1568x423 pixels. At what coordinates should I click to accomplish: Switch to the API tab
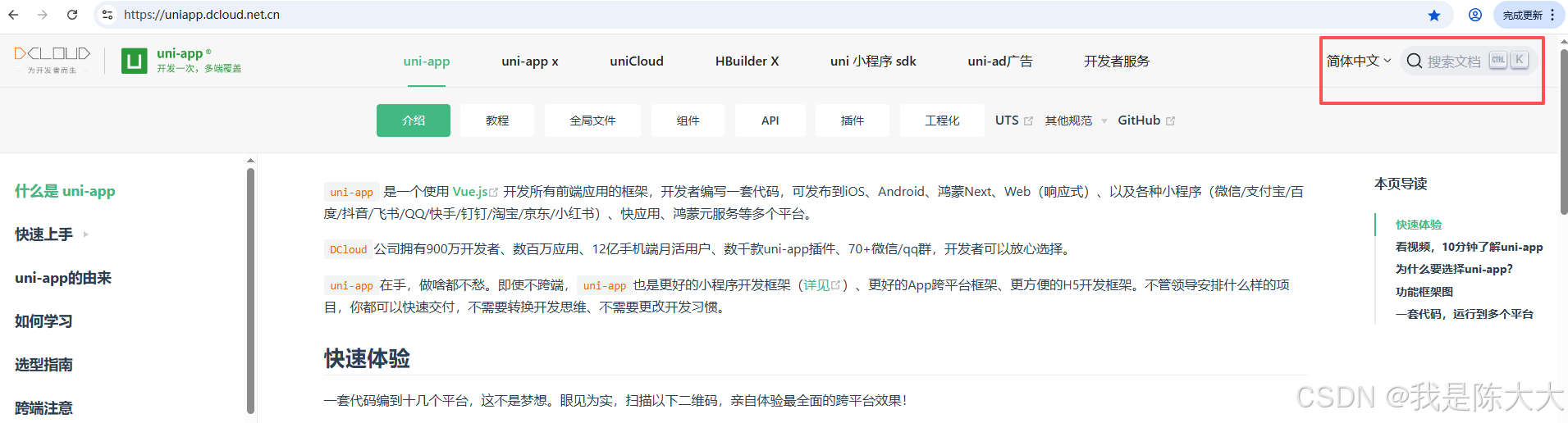[770, 121]
